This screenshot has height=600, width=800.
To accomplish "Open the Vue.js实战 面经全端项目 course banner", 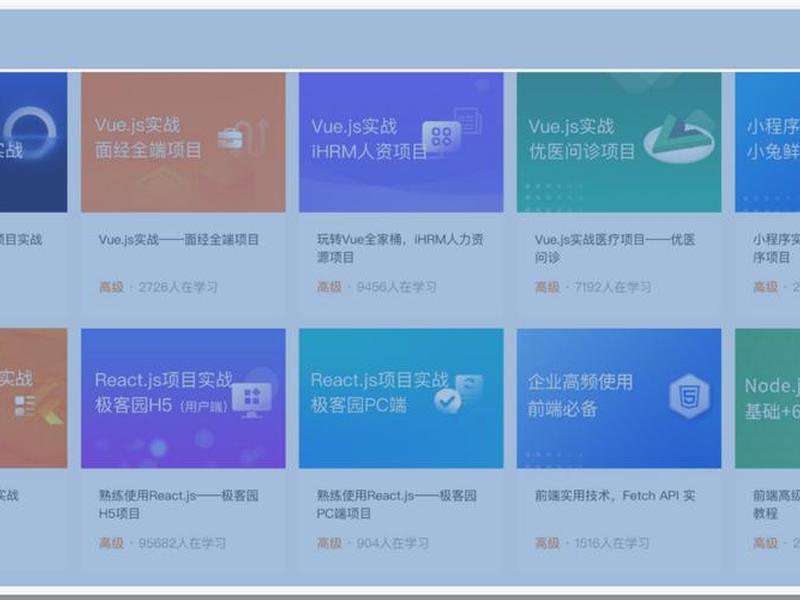I will pyautogui.click(x=183, y=142).
